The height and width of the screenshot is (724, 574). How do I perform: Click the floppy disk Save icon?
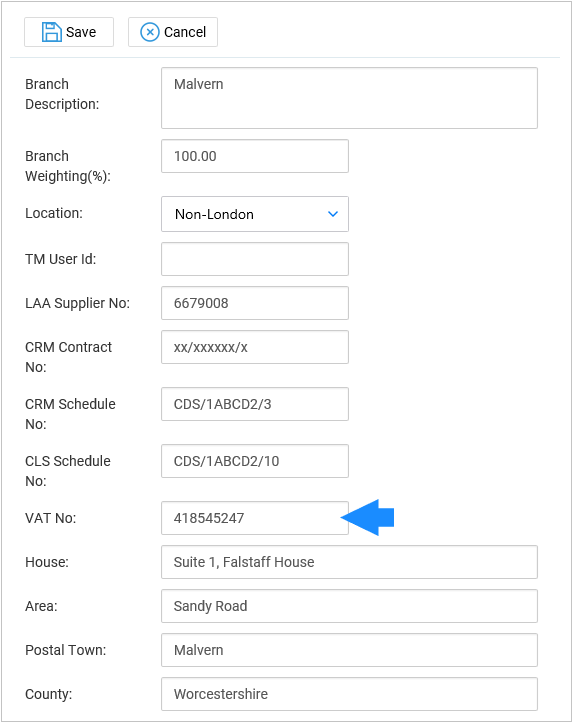(51, 32)
